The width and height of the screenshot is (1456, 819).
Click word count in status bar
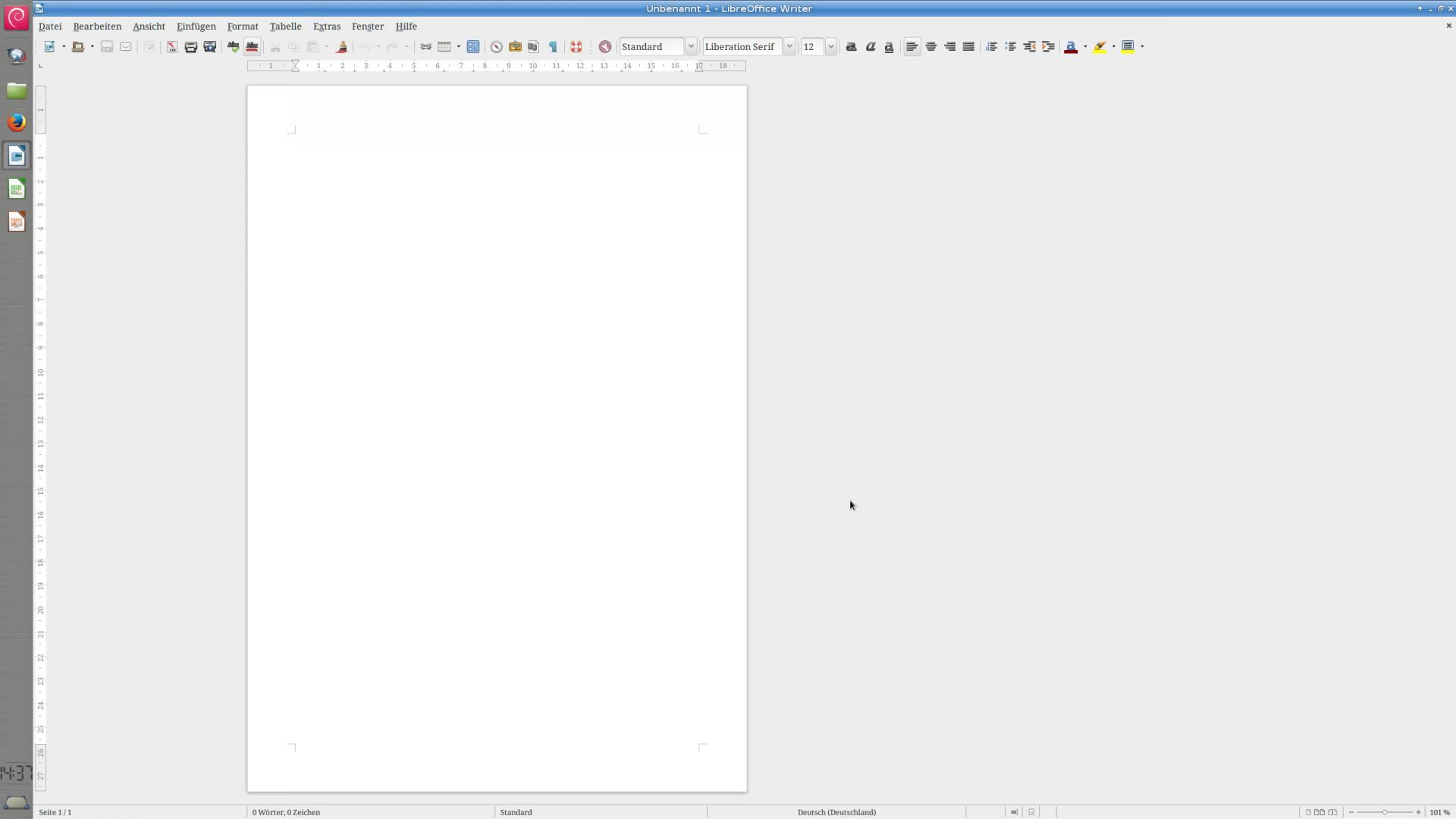(x=287, y=812)
